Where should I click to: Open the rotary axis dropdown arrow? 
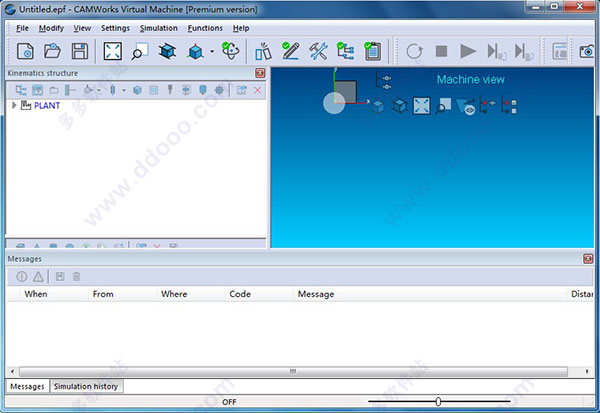tap(99, 91)
